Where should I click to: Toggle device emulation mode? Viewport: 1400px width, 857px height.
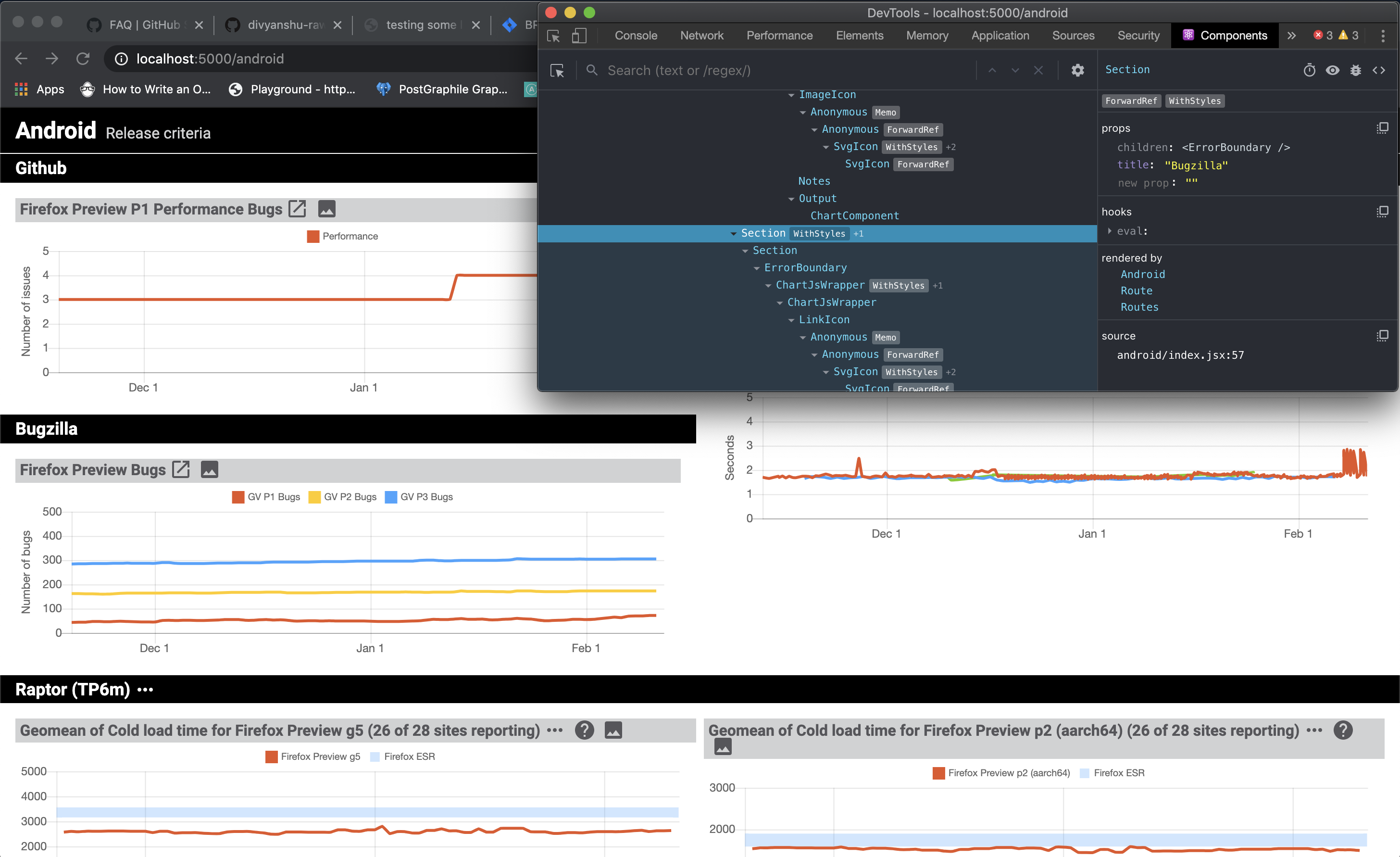pos(579,35)
